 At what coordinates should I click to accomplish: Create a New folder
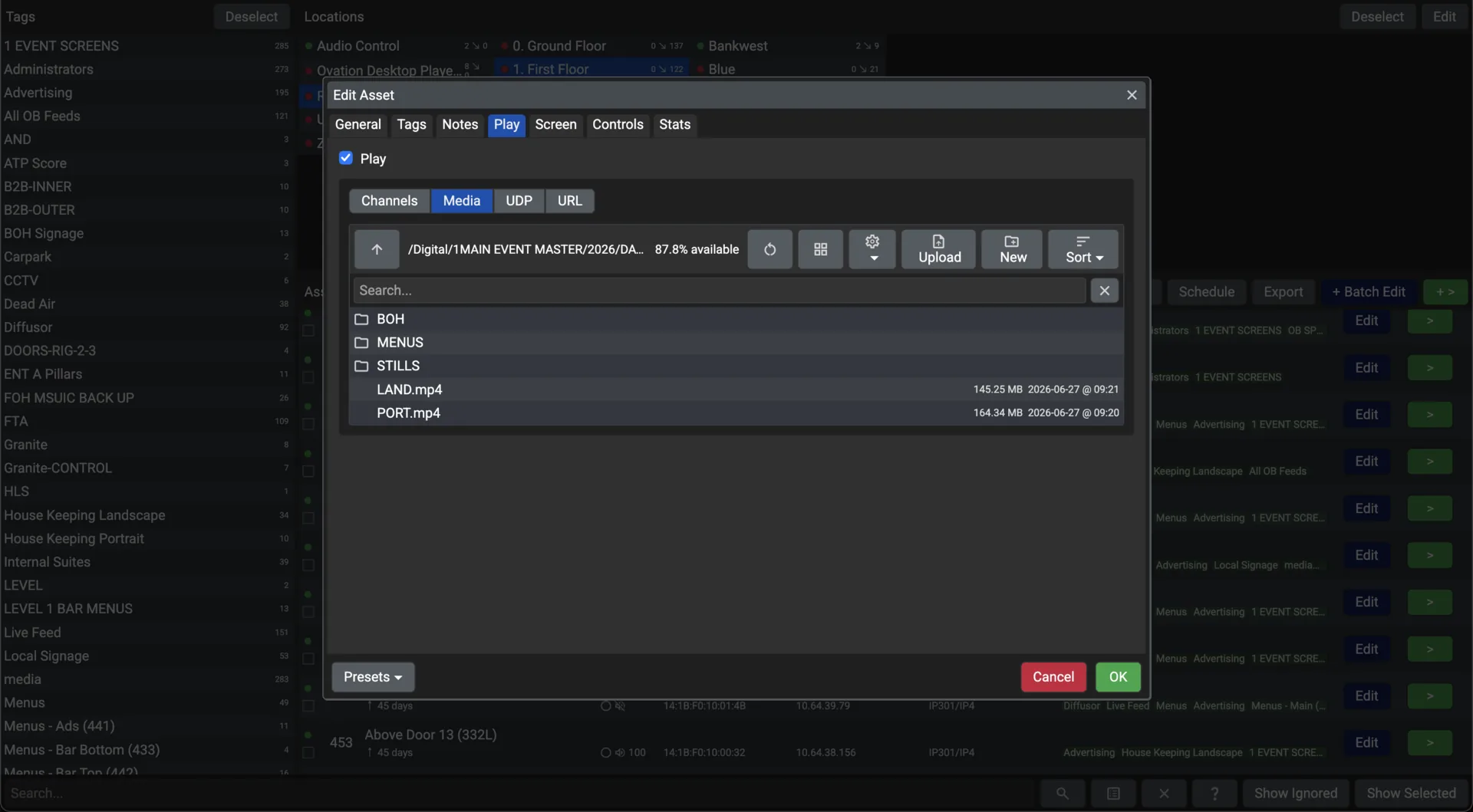[x=1012, y=249]
